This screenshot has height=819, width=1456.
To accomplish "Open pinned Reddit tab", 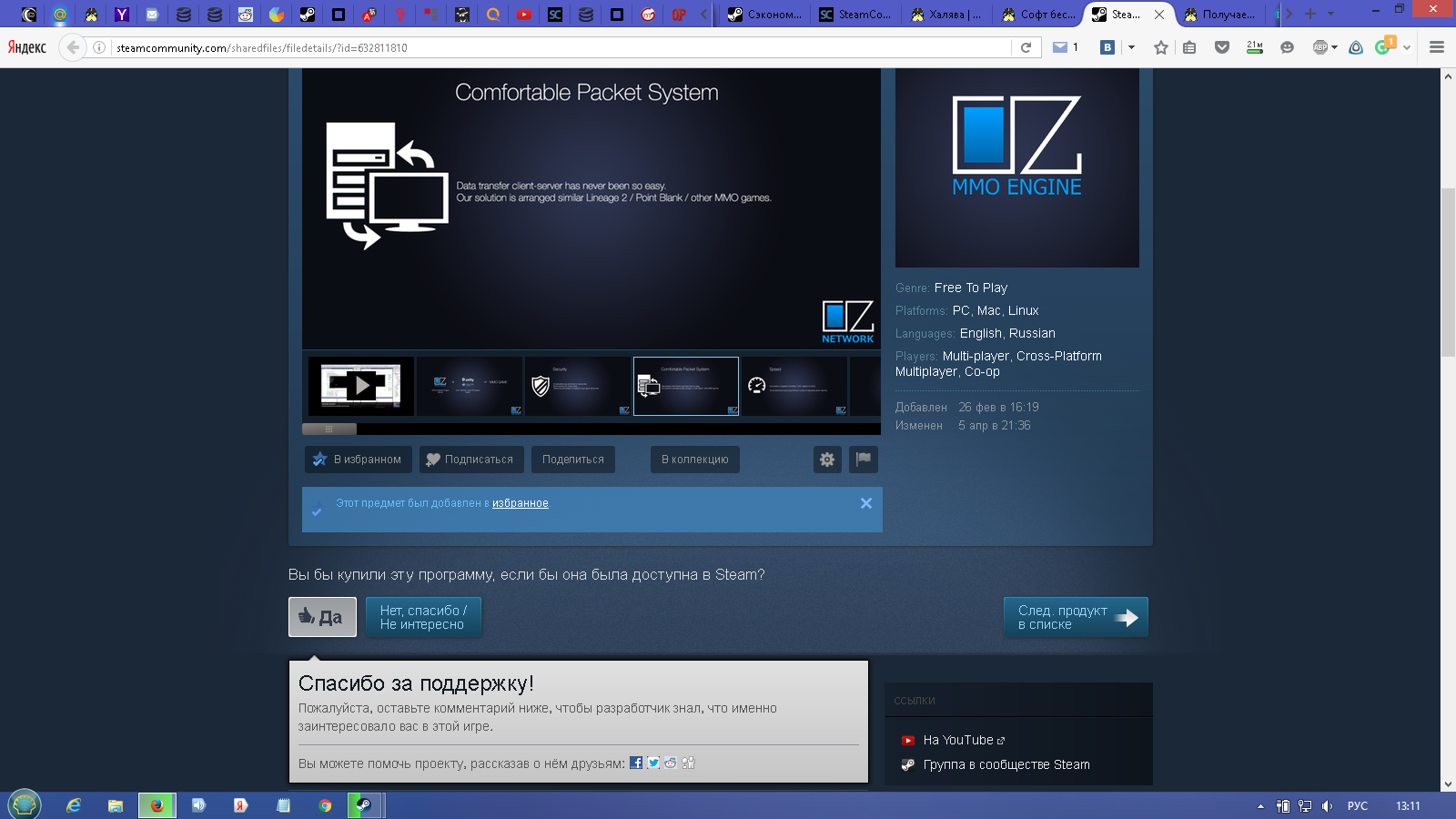I will pos(246,15).
